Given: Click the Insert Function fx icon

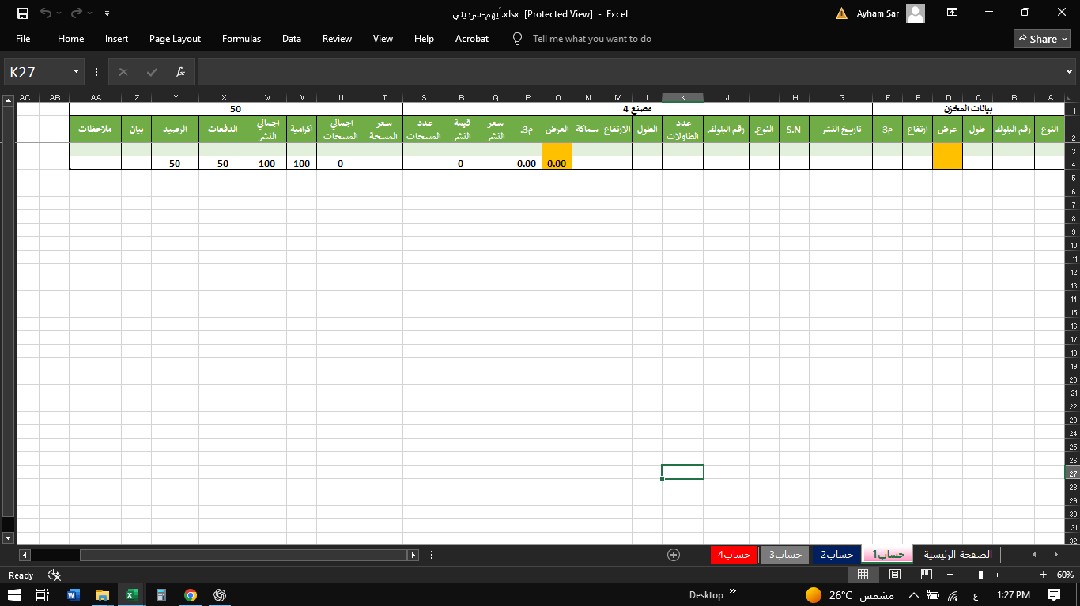Looking at the screenshot, I should tap(179, 72).
